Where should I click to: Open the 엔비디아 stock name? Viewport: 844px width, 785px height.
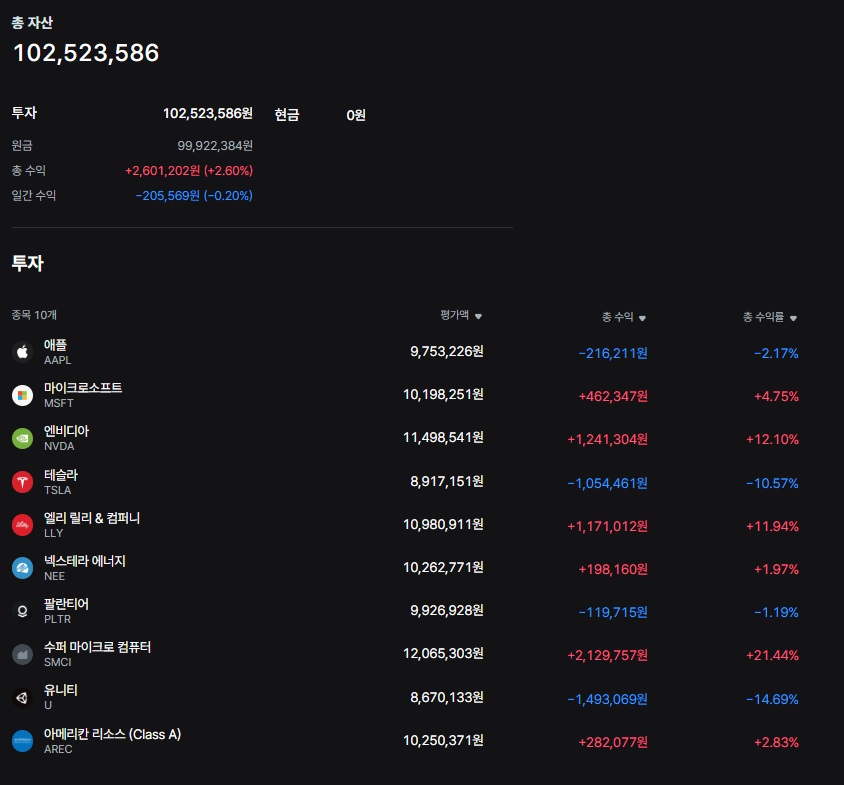(66, 431)
